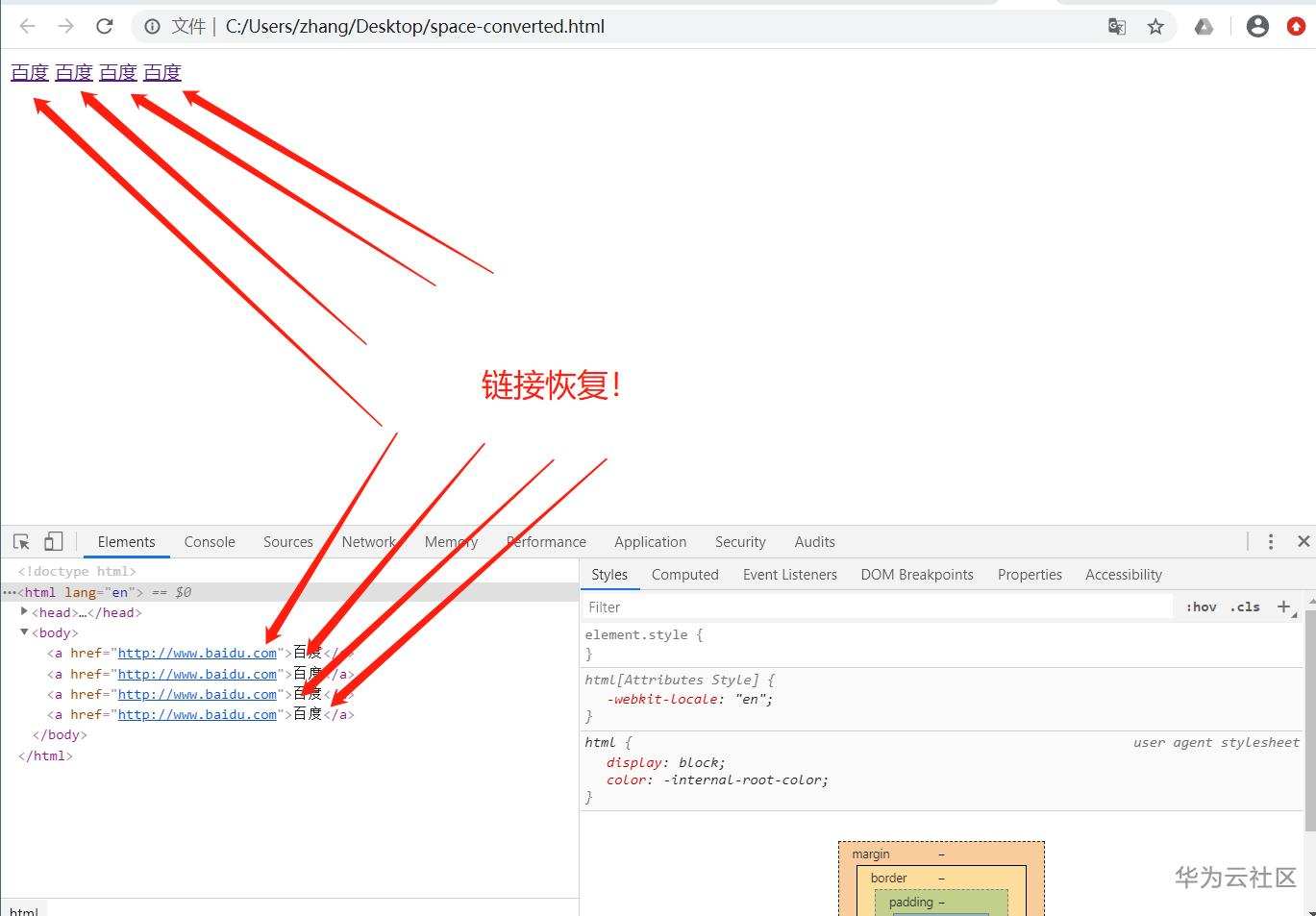The height and width of the screenshot is (916, 1316).
Task: Click the display: block declaration
Action: 665,762
